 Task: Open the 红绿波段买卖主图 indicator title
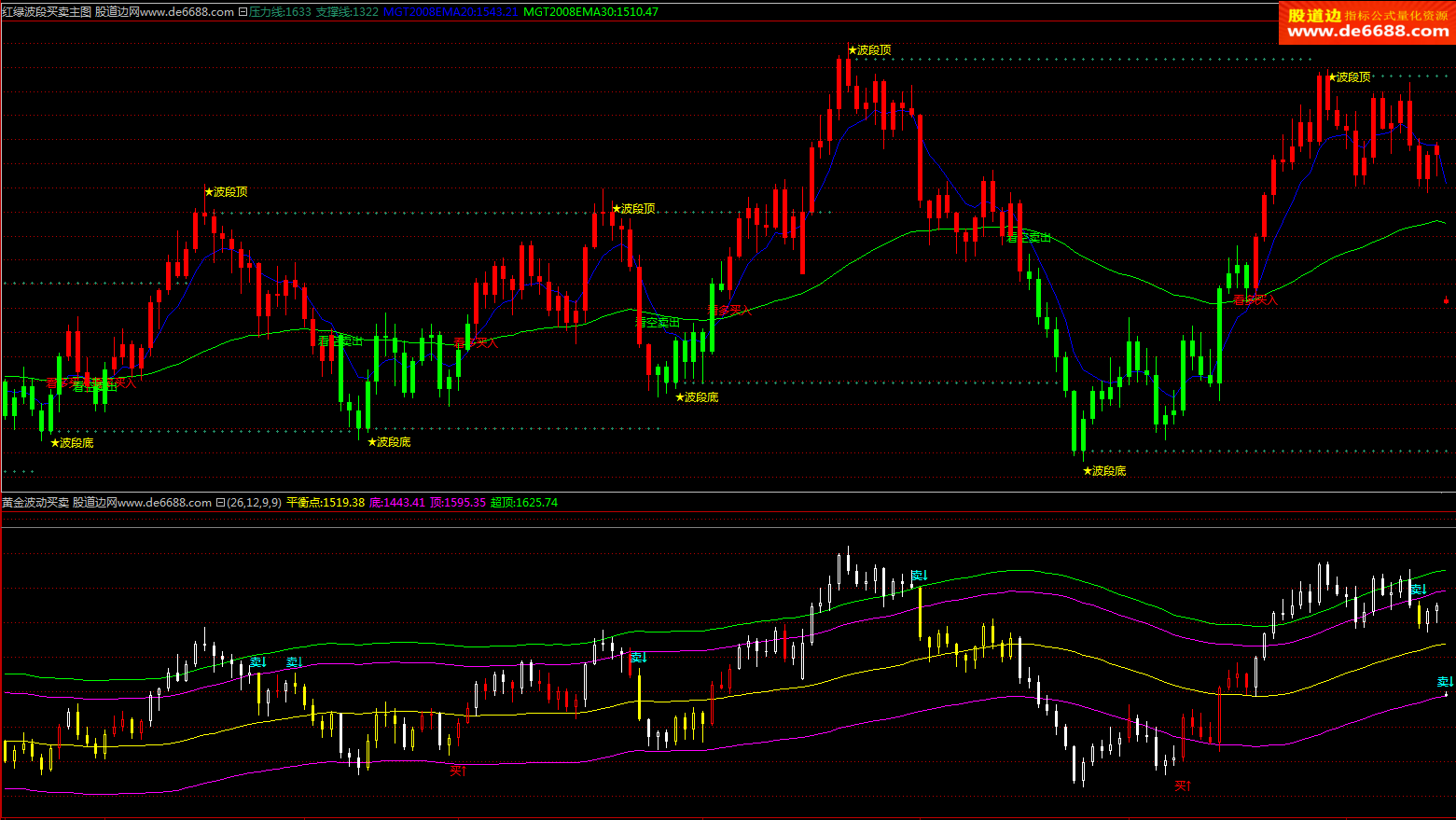47,12
